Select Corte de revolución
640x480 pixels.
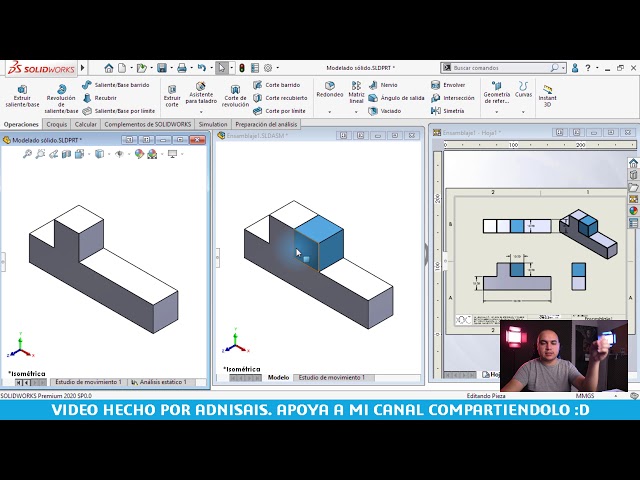pyautogui.click(x=235, y=96)
